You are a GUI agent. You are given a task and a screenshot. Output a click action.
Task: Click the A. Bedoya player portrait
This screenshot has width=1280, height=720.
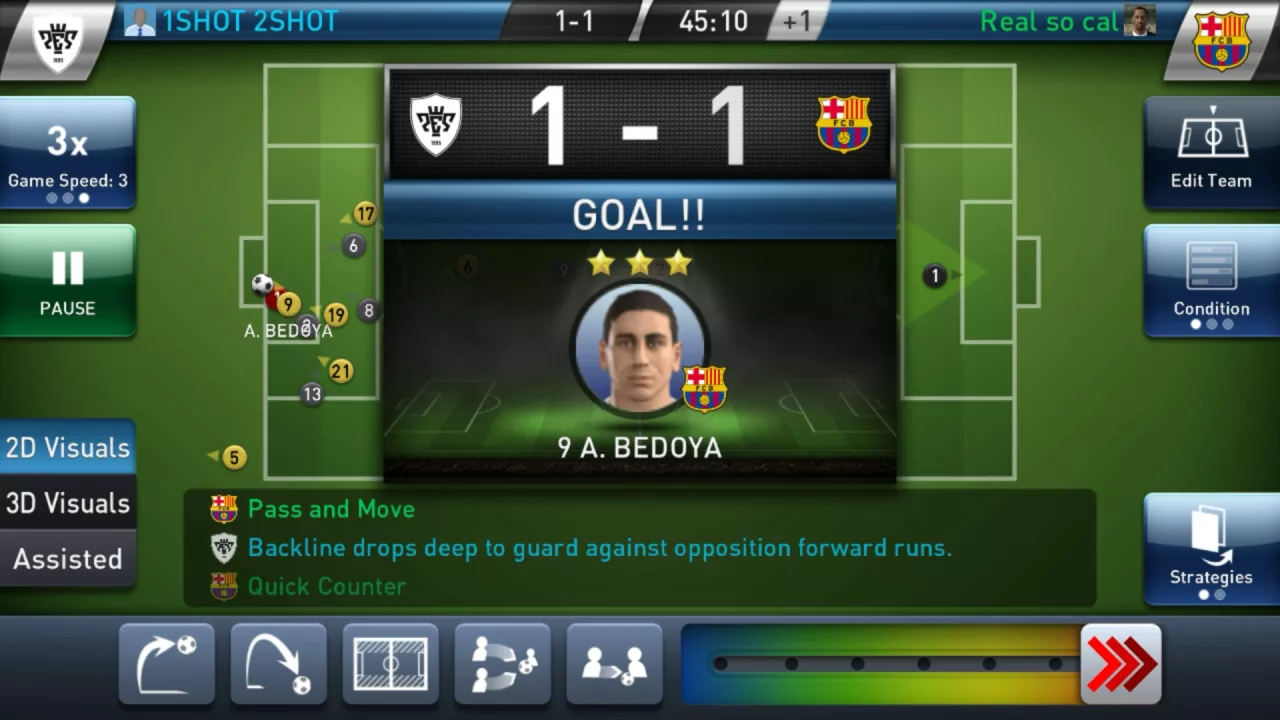[640, 350]
